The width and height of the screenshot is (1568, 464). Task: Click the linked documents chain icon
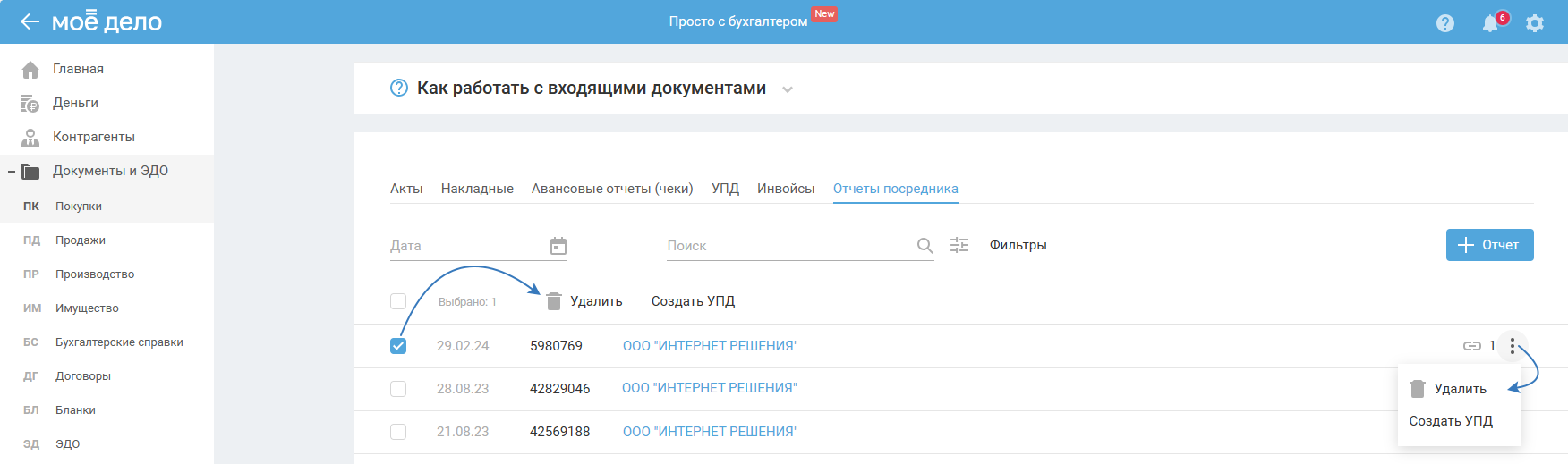coord(1472,346)
